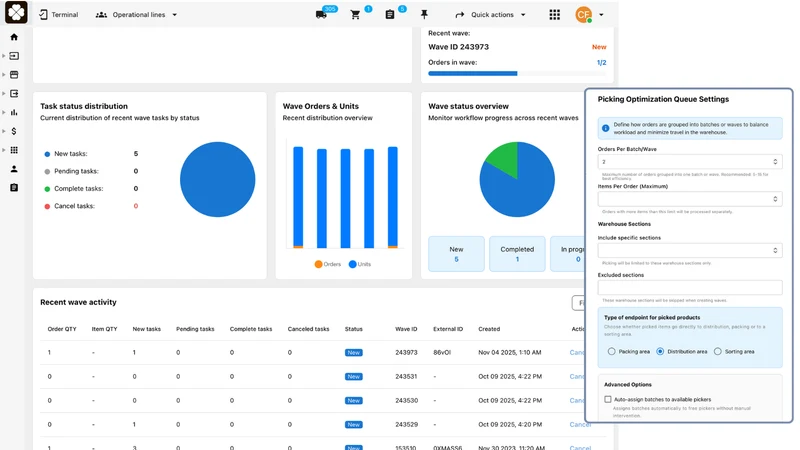
Task: Click the truck deliveries icon in the top bar
Action: [321, 15]
